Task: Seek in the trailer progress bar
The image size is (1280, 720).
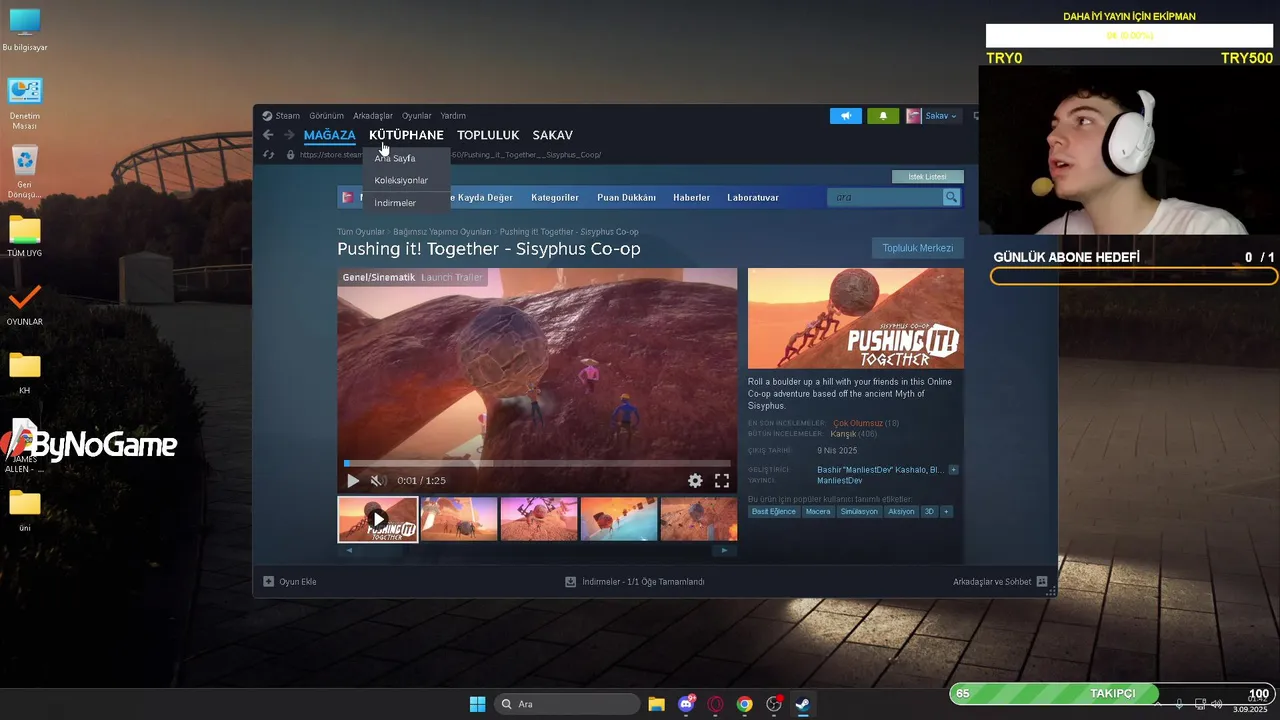Action: tap(537, 463)
